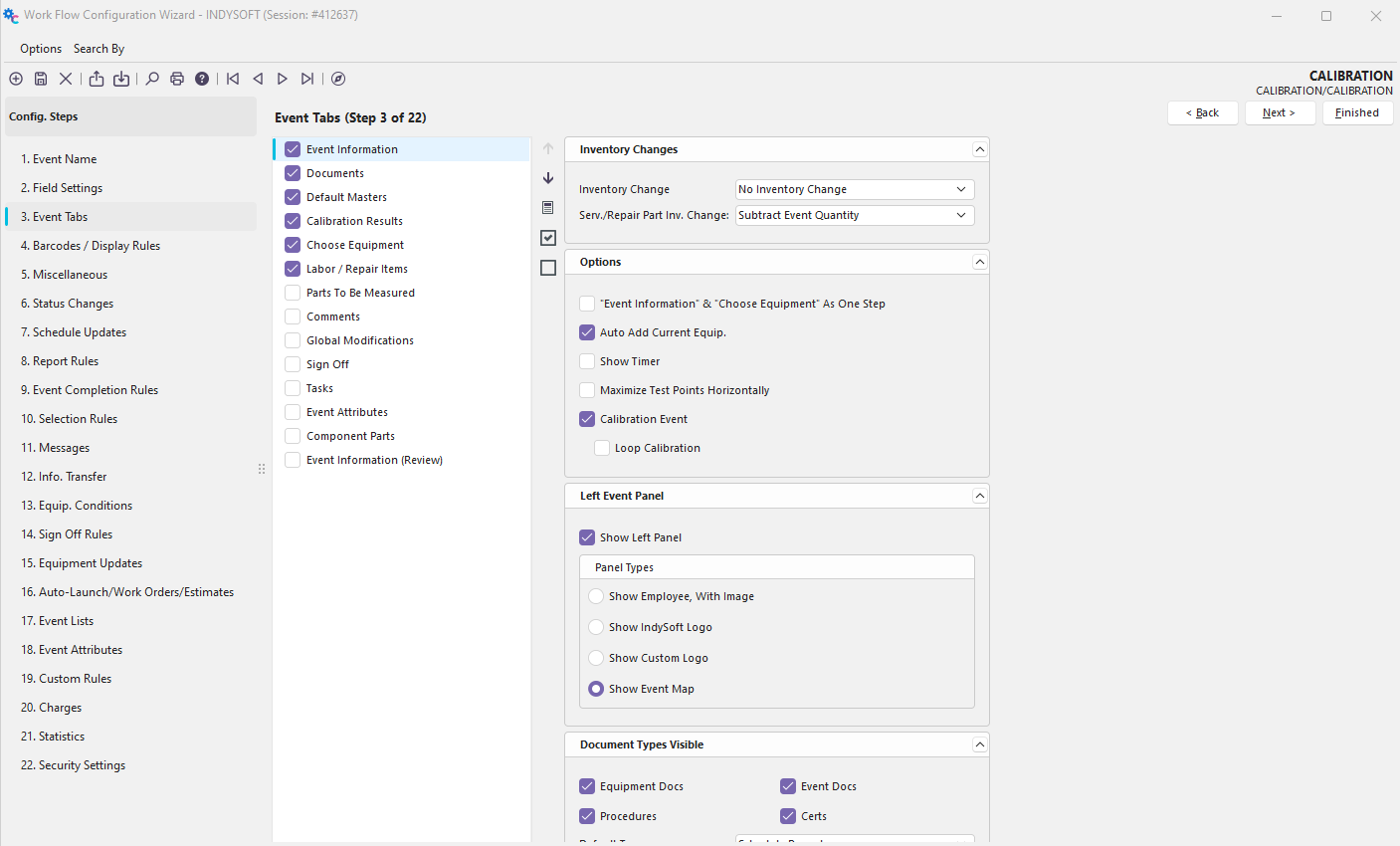Screen dimensions: 1400x846
Task: Move selected tab down with arrow icon
Action: click(x=548, y=178)
